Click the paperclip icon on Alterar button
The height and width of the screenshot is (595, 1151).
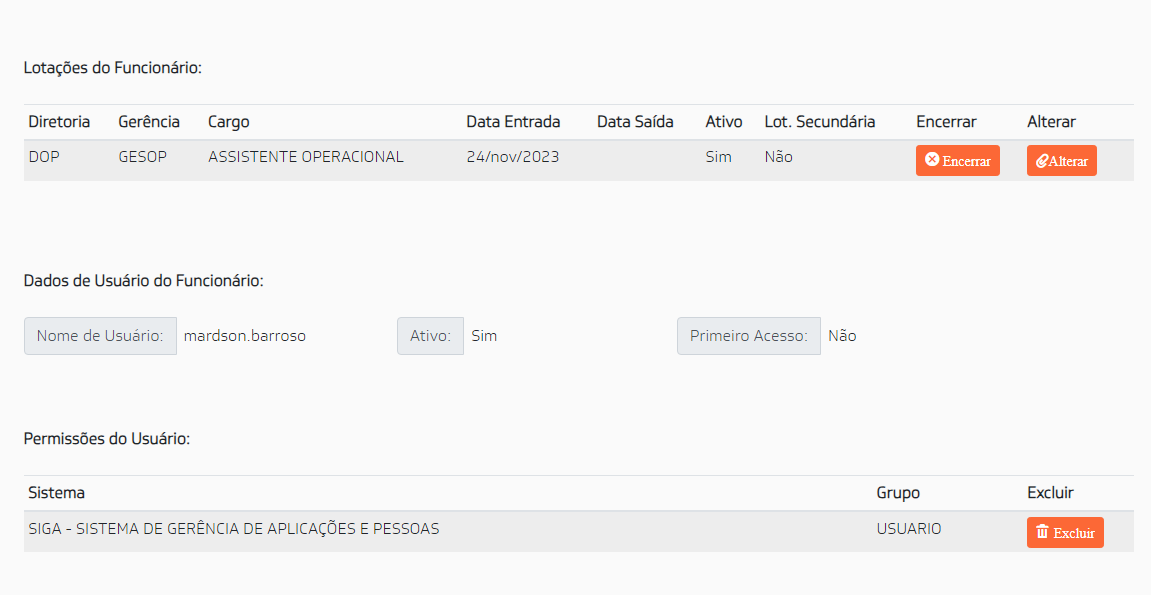[x=1042, y=161]
